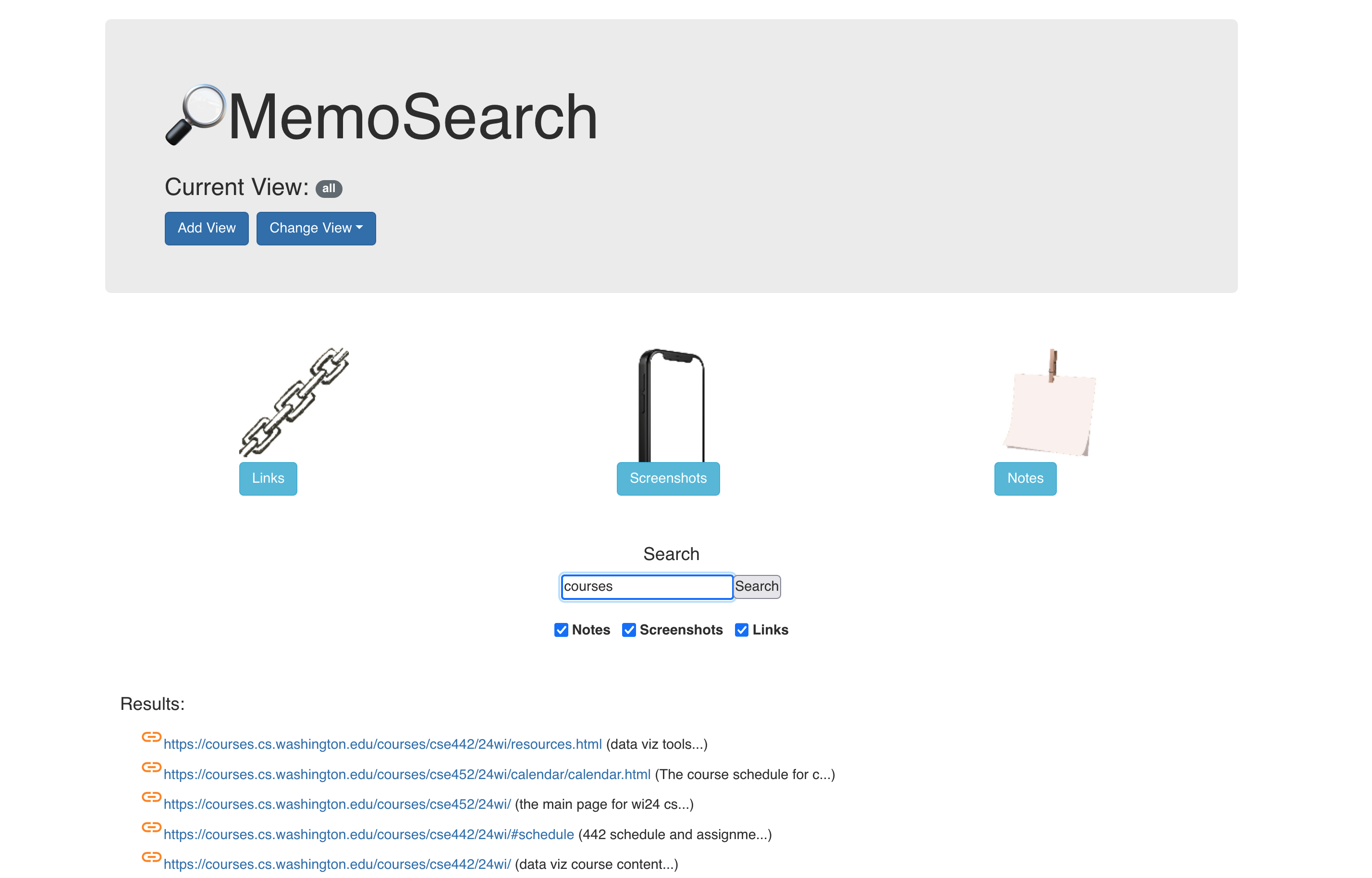Open the cse452 calendar link
The width and height of the screenshot is (1372, 878).
(408, 773)
